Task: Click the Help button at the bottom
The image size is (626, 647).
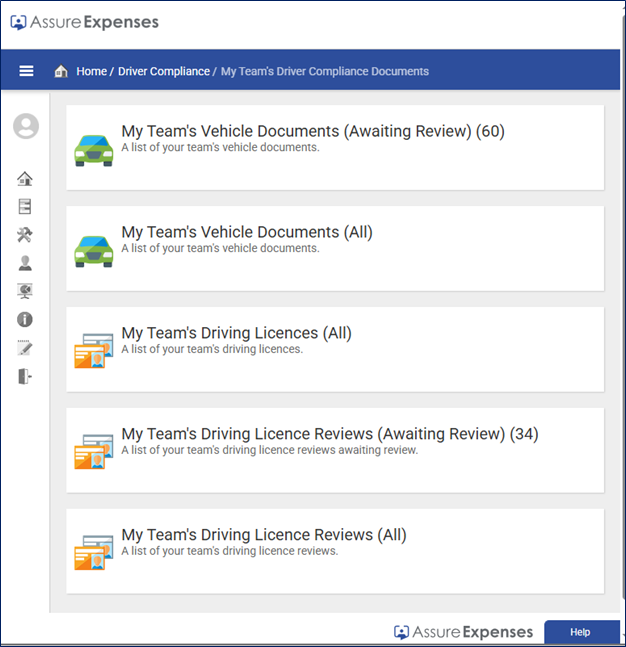Action: pos(580,632)
